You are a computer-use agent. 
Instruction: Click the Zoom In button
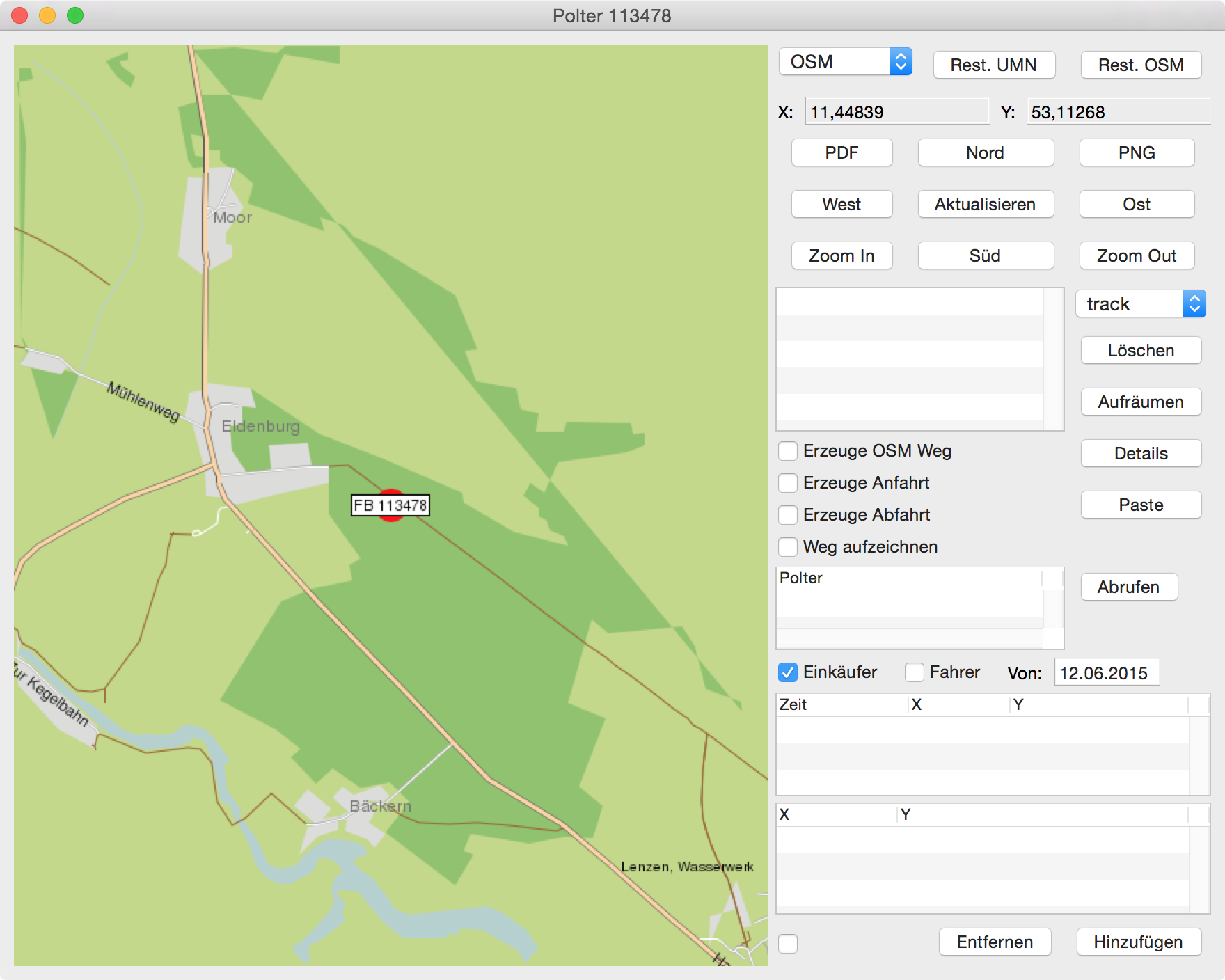click(842, 255)
